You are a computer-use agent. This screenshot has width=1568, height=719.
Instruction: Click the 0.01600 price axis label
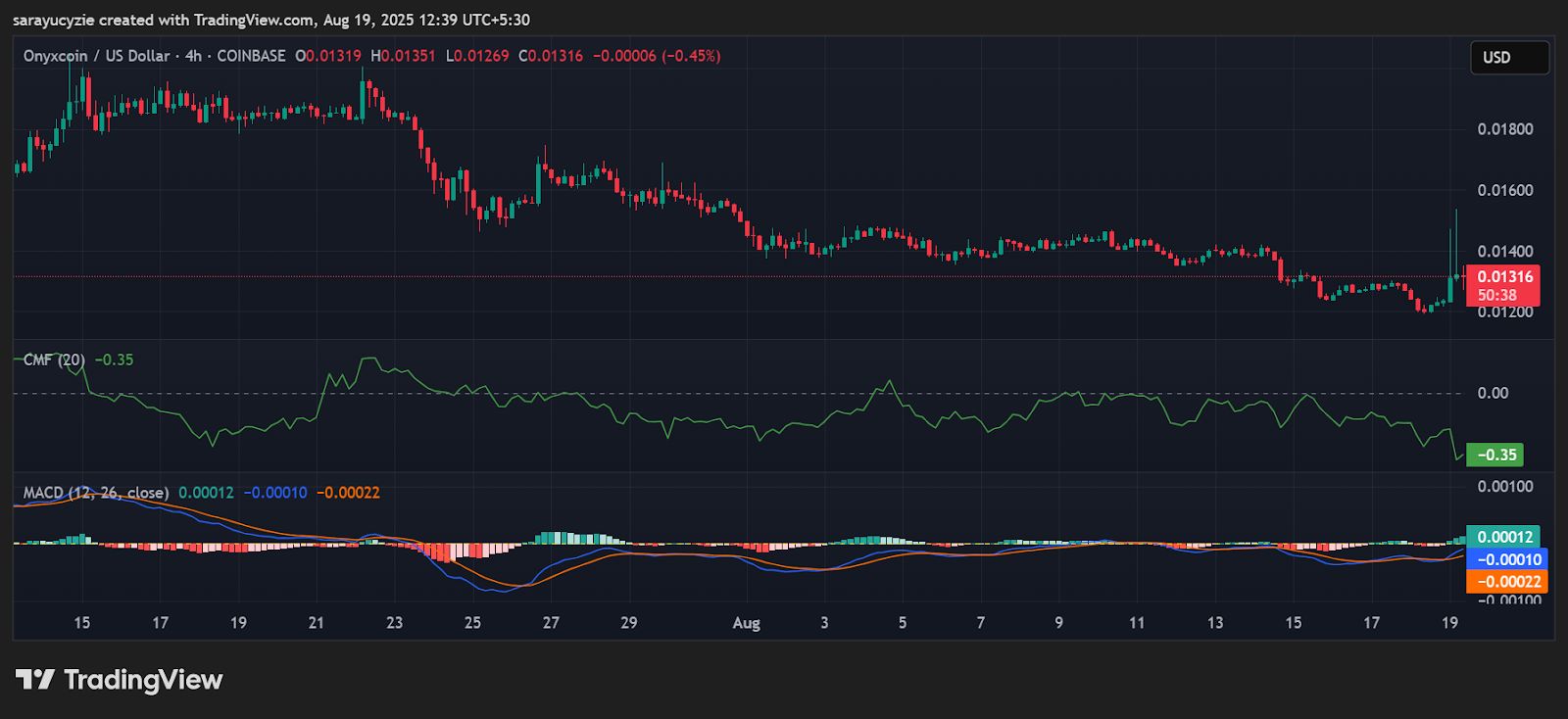pyautogui.click(x=1505, y=190)
